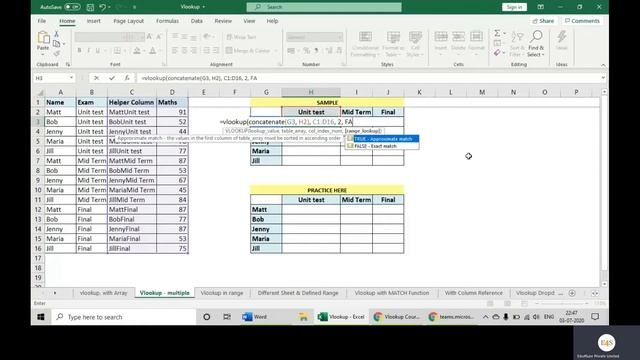640x360 pixels.
Task: Click the Select All corner triangle
Action: (40, 93)
